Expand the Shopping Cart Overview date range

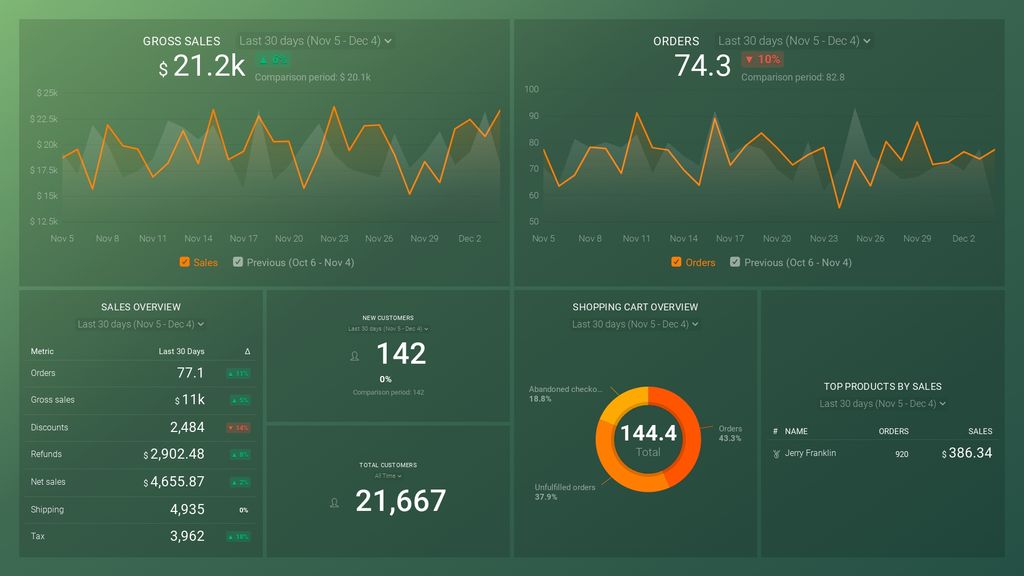point(635,324)
